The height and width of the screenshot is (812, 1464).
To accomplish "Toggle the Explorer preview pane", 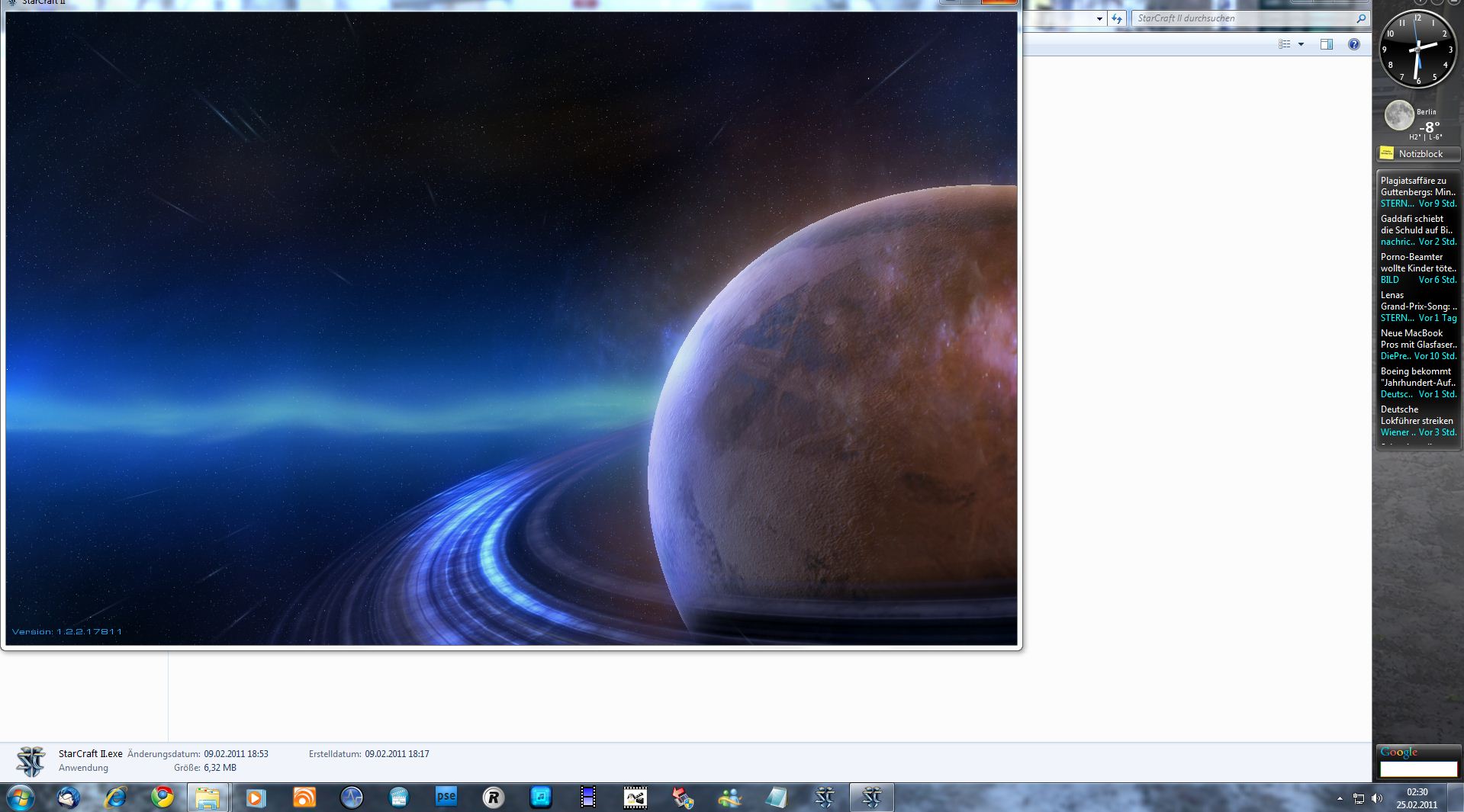I will [1327, 44].
